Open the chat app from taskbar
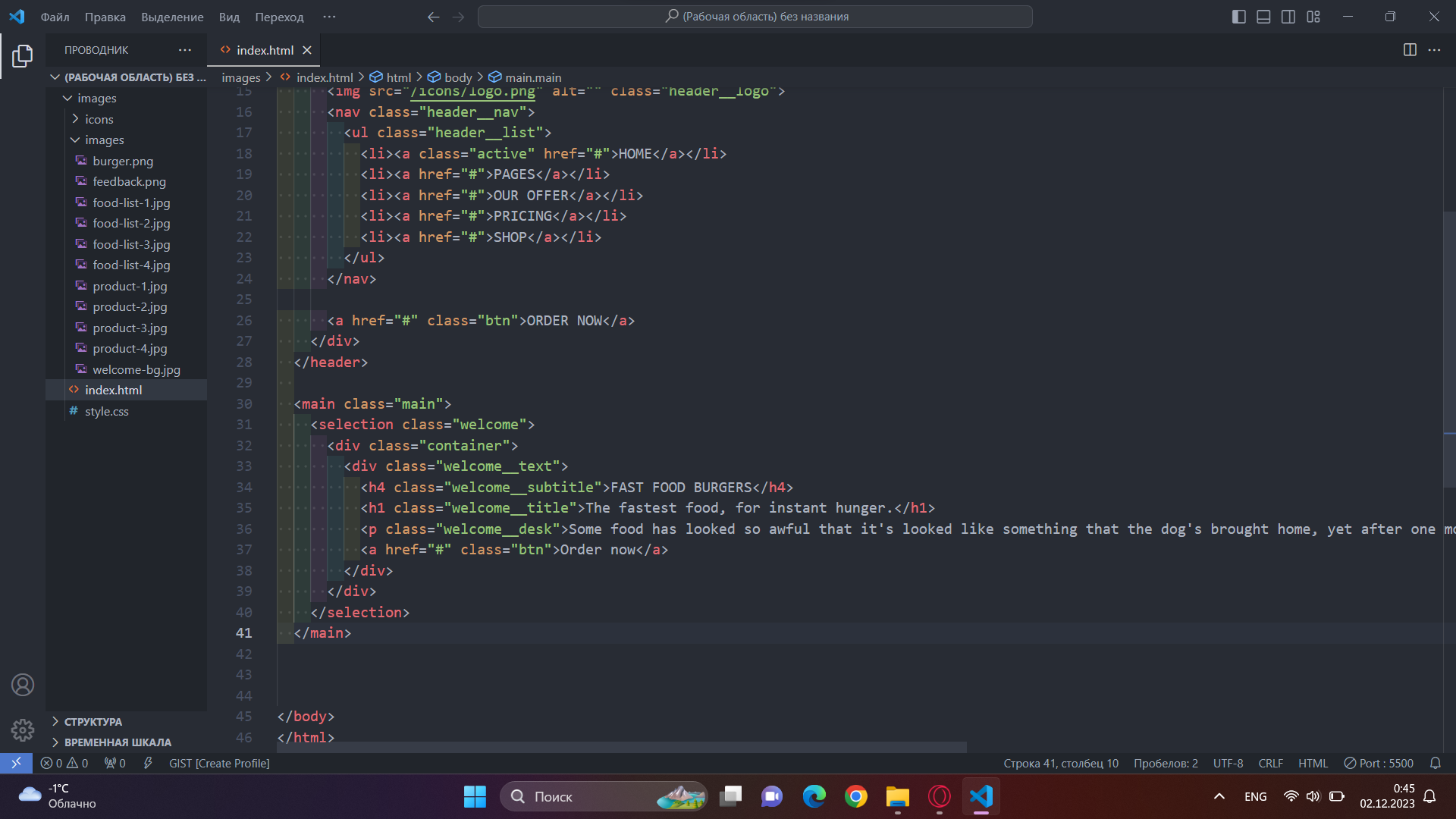The image size is (1456, 819). [x=772, y=796]
